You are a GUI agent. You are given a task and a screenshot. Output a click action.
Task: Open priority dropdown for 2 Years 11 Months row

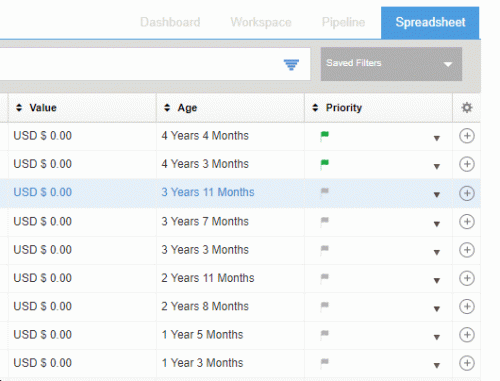pos(437,281)
